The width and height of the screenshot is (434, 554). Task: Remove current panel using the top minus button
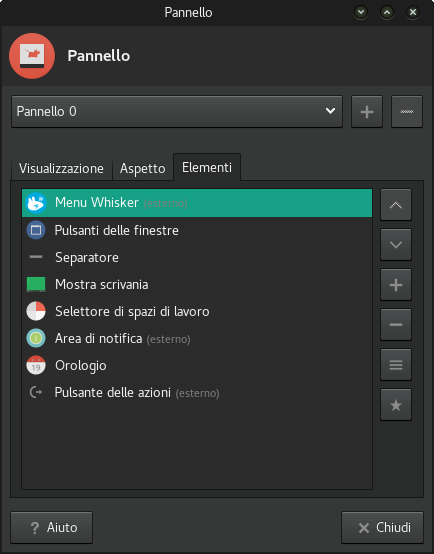[407, 112]
